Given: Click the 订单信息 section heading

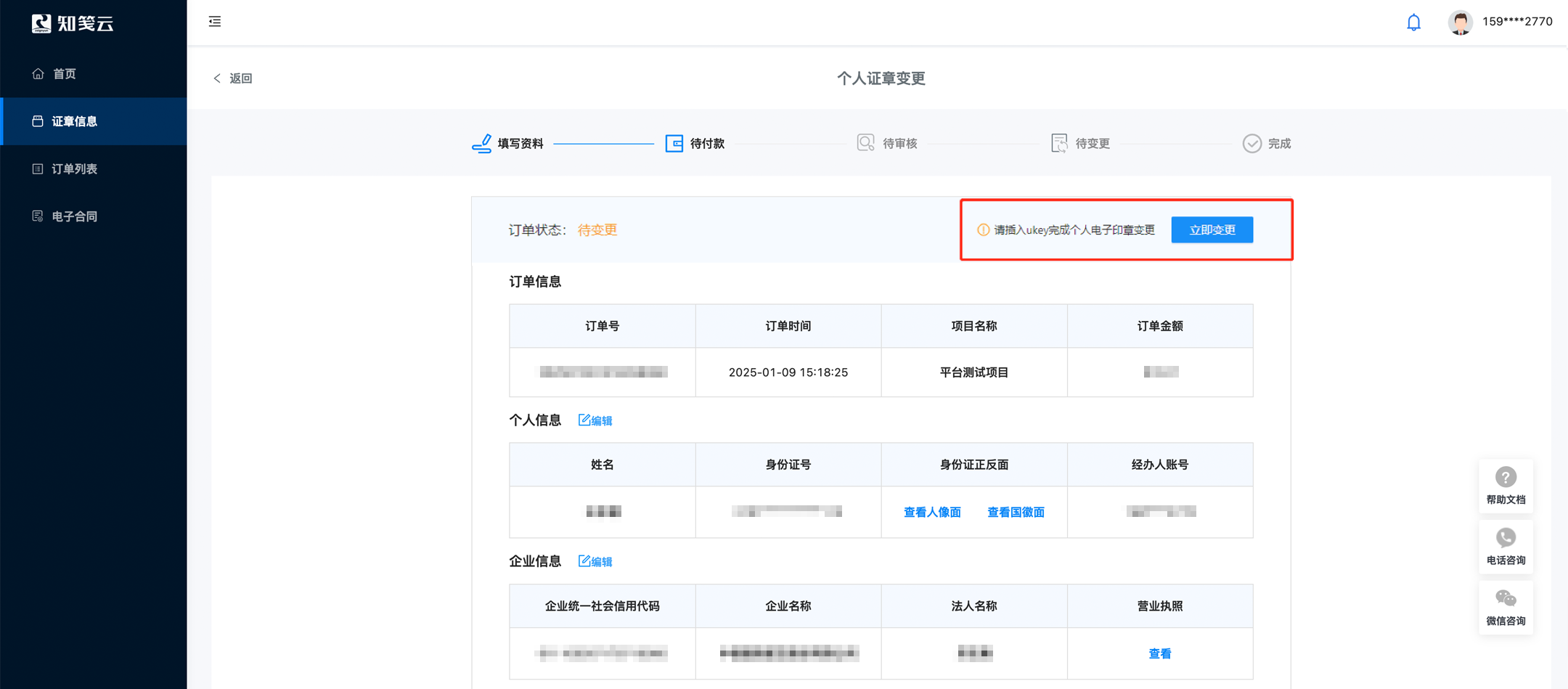Looking at the screenshot, I should 535,282.
